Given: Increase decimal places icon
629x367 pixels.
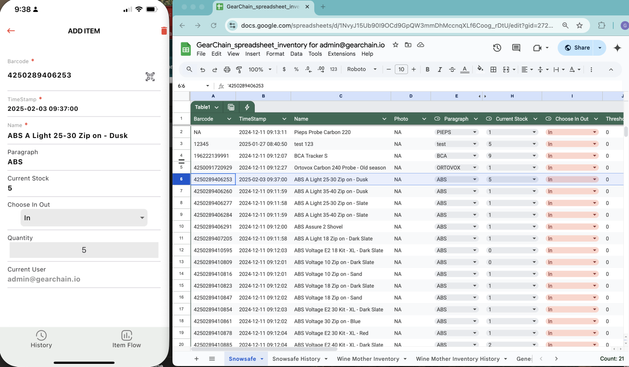Looking at the screenshot, I should pos(321,69).
